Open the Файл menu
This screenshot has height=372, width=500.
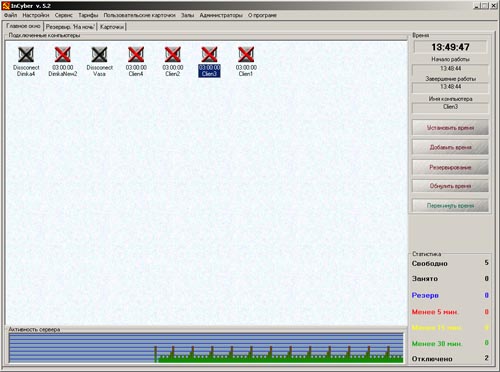coord(10,15)
